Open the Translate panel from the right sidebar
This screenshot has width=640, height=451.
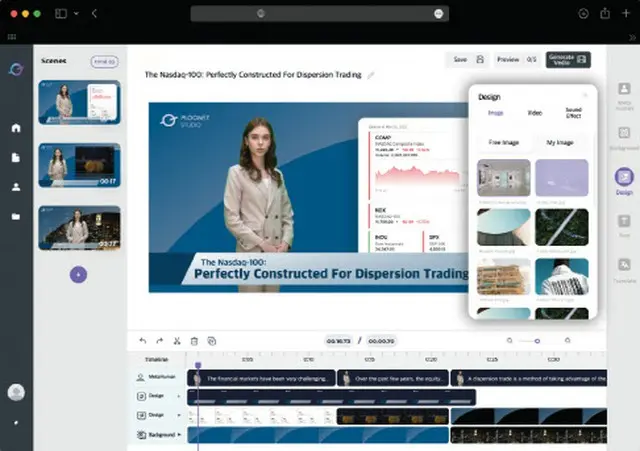tap(624, 270)
